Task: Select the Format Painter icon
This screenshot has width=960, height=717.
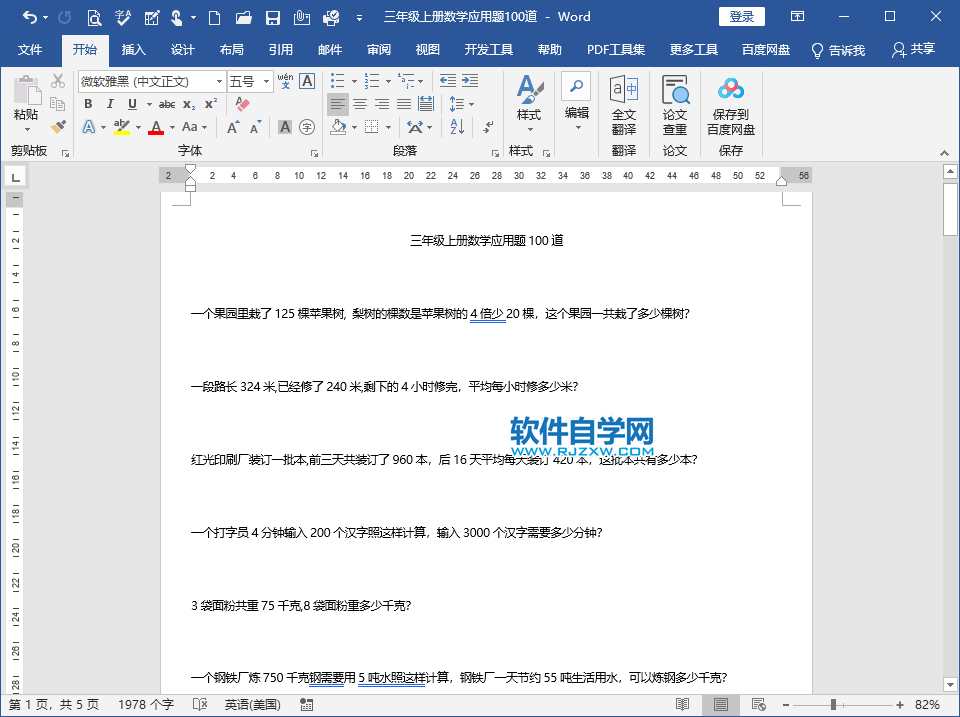Action: click(57, 127)
